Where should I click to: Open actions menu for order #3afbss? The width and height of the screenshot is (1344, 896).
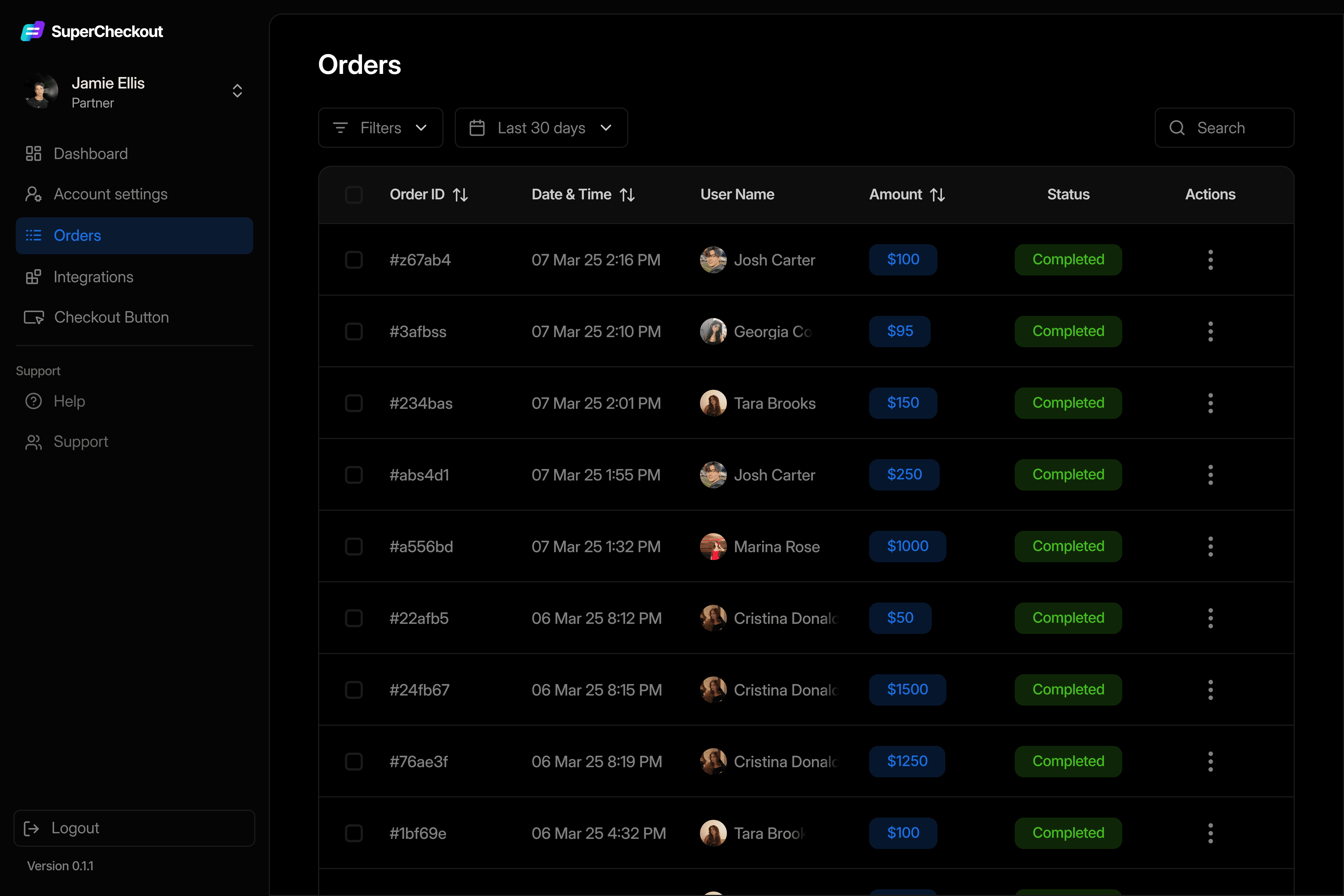(1210, 332)
